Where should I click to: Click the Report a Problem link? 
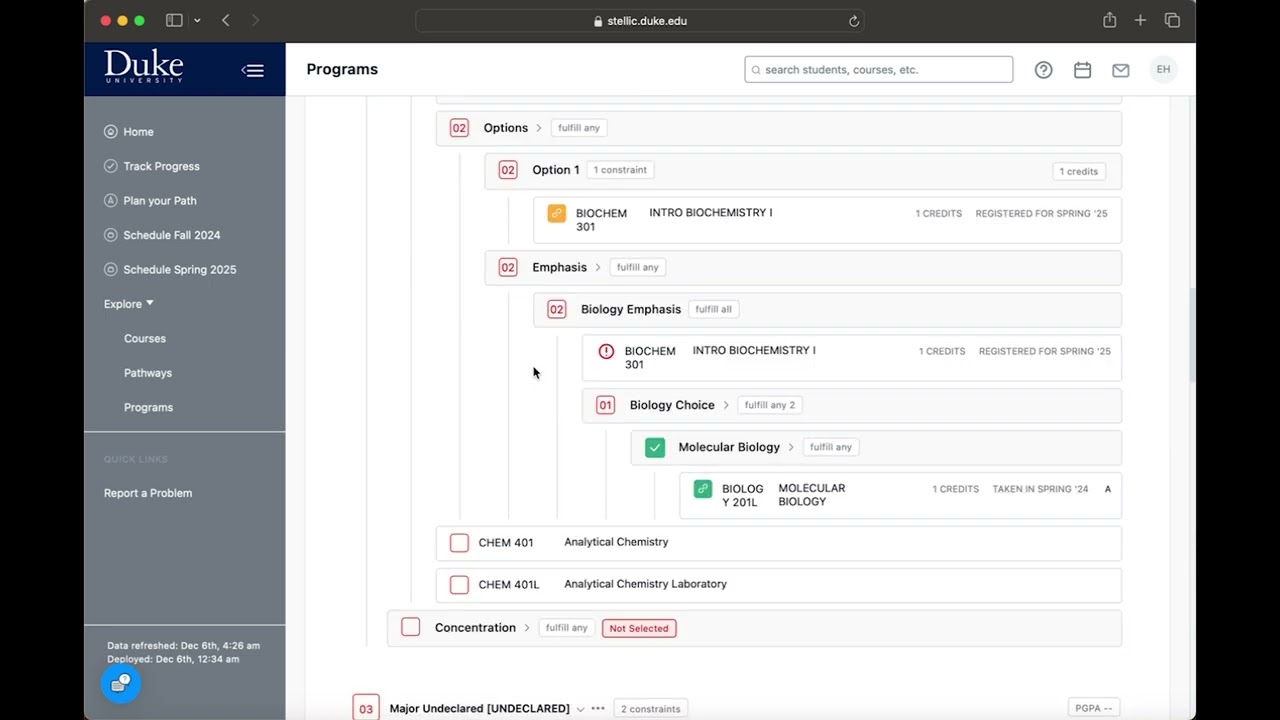coord(148,493)
